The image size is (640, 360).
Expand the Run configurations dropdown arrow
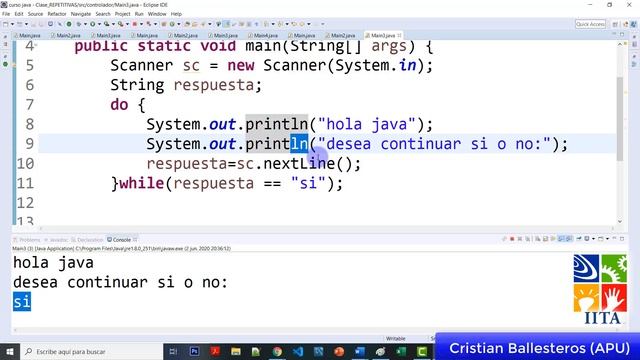click(x=99, y=24)
